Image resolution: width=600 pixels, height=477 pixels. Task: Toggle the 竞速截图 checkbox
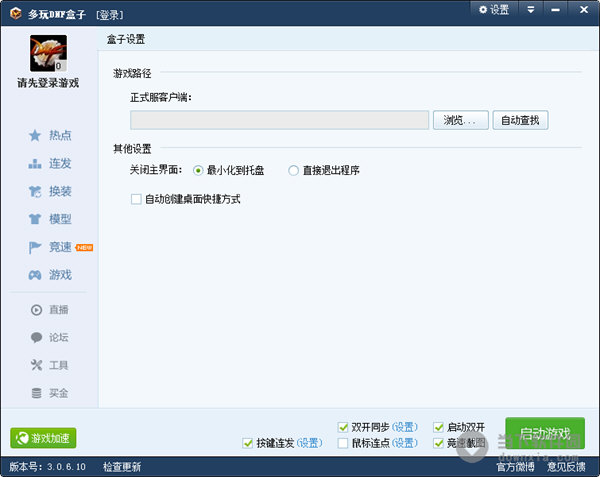point(439,443)
